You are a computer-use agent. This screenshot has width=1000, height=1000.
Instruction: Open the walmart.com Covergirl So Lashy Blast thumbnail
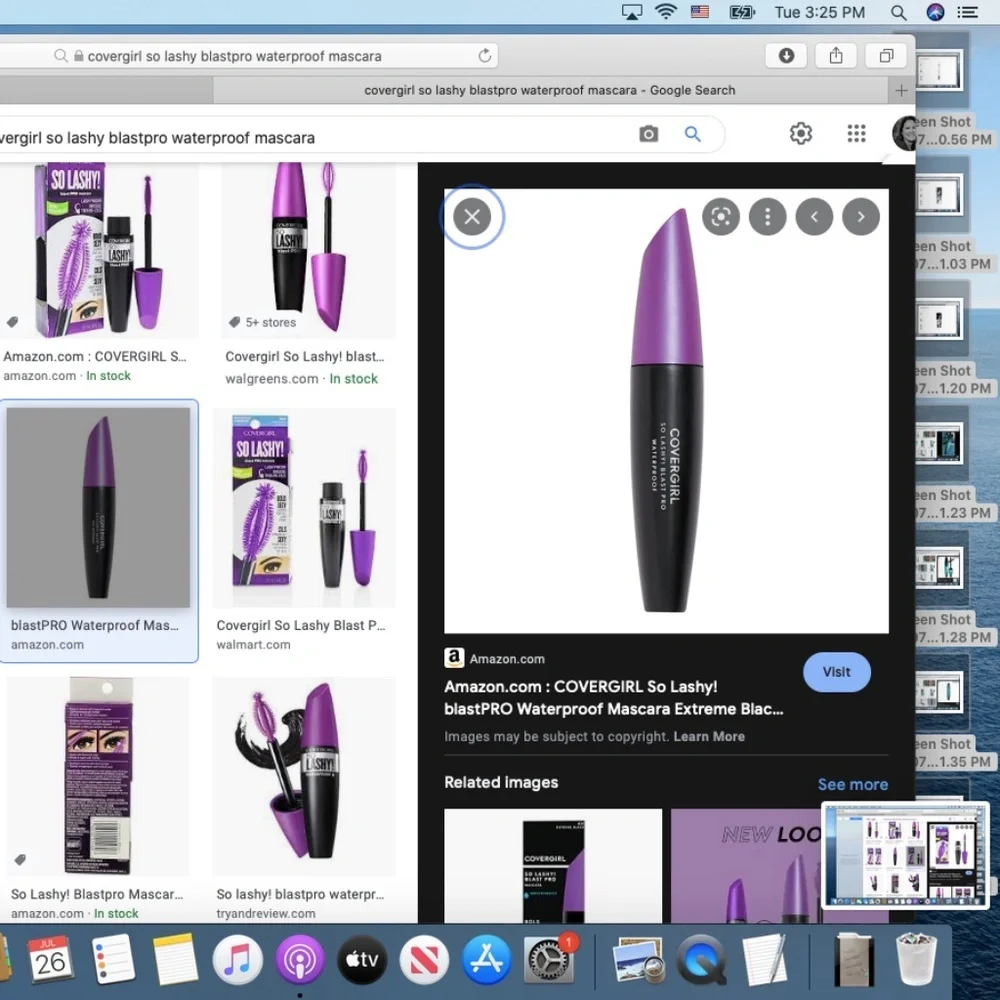coord(304,508)
